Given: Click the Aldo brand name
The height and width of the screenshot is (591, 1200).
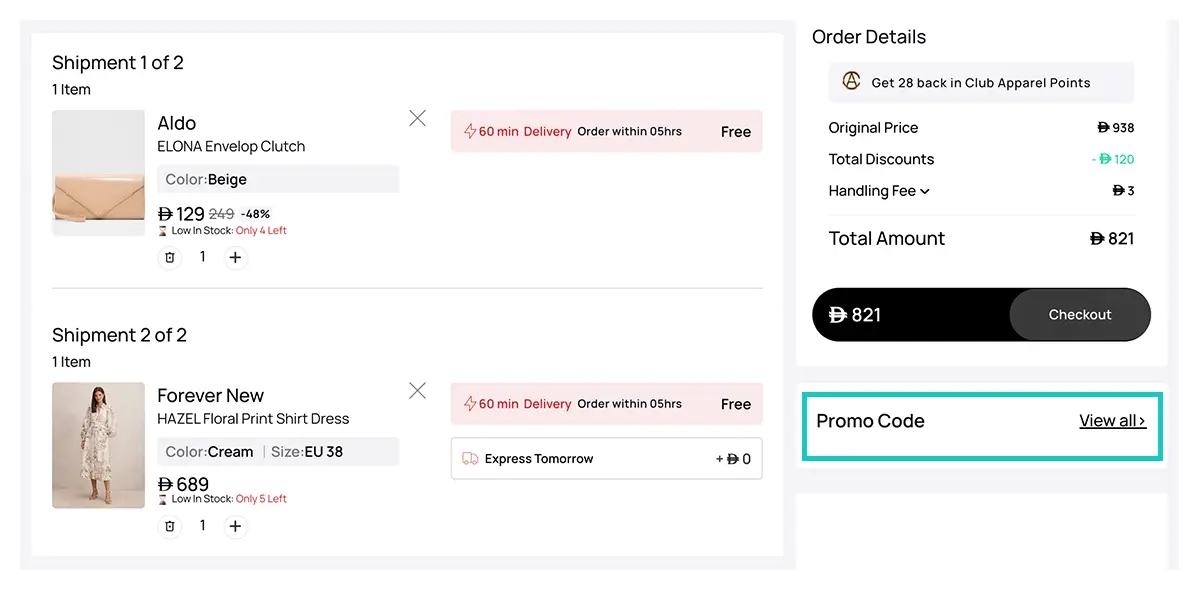Looking at the screenshot, I should [177, 123].
